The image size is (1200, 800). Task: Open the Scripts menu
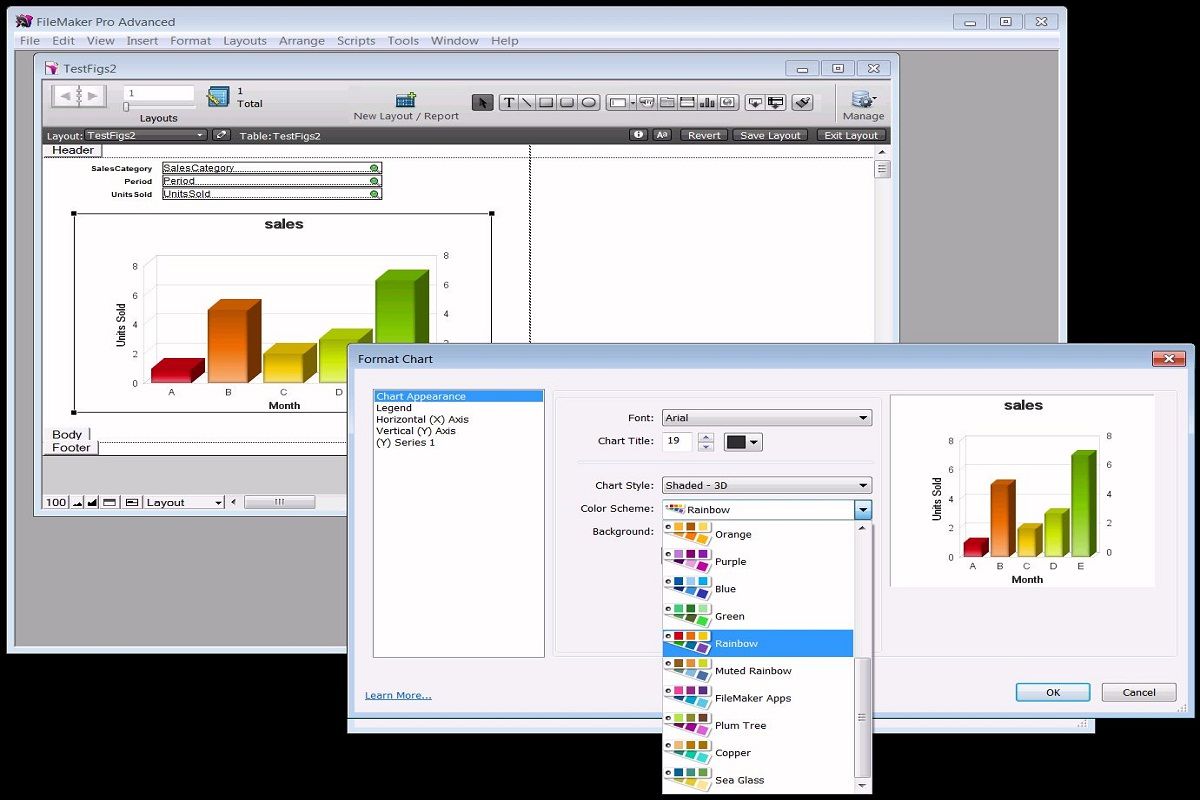pos(356,41)
